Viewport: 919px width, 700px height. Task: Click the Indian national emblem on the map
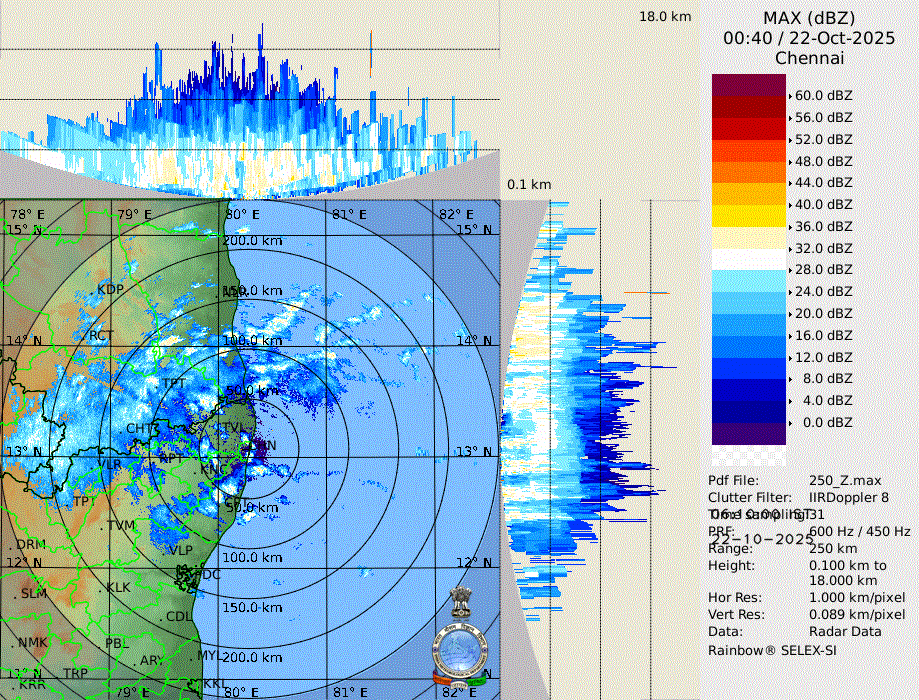click(x=460, y=603)
